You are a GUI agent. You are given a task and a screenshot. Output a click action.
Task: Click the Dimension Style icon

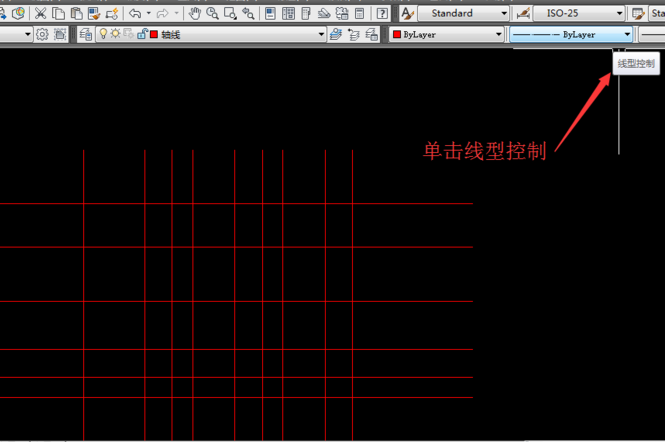524,14
